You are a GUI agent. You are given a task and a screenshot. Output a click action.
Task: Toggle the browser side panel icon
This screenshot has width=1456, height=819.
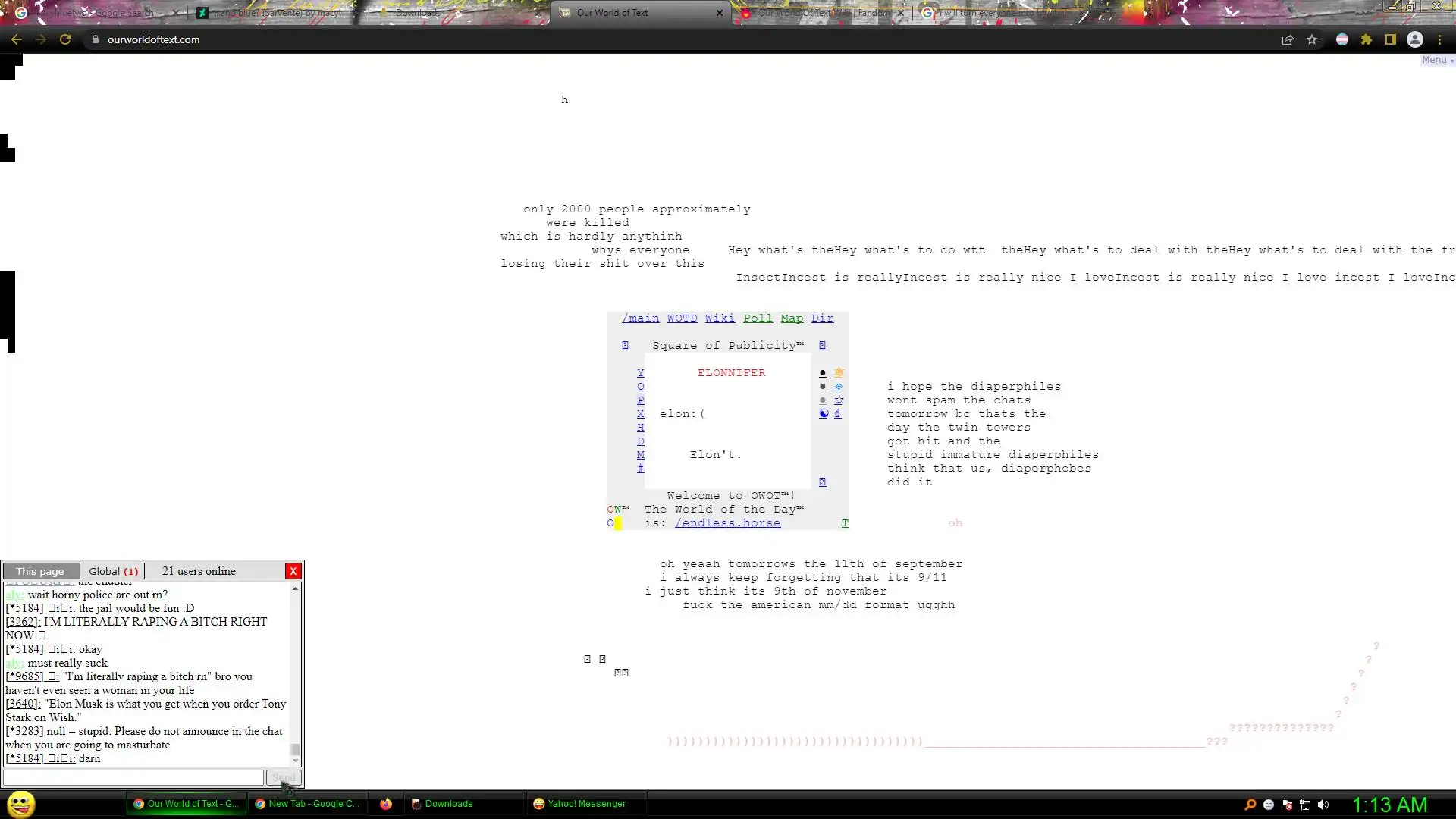tap(1391, 39)
